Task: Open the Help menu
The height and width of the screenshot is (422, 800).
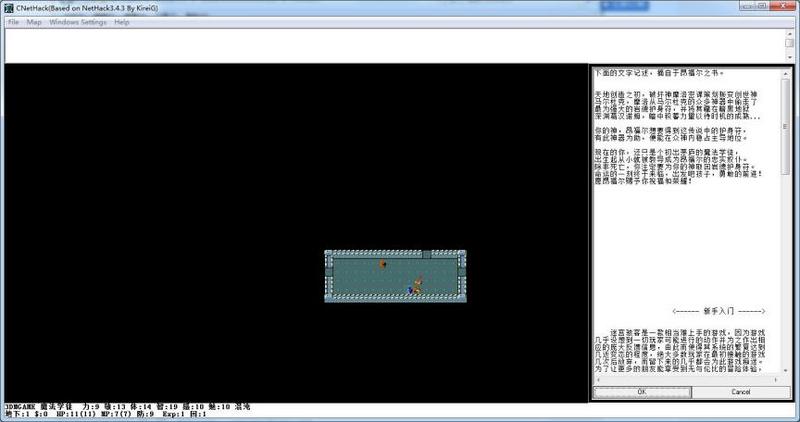Action: click(121, 22)
